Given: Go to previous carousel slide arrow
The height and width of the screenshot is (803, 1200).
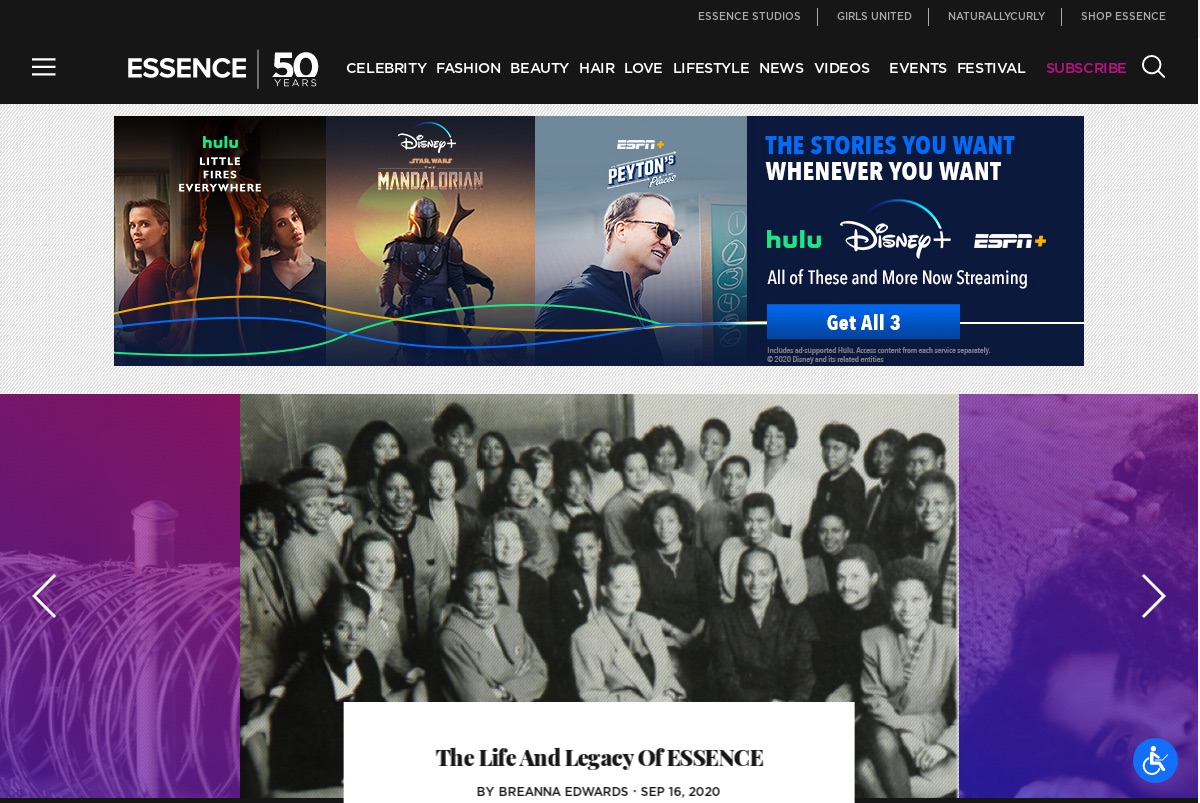Looking at the screenshot, I should coord(44,596).
